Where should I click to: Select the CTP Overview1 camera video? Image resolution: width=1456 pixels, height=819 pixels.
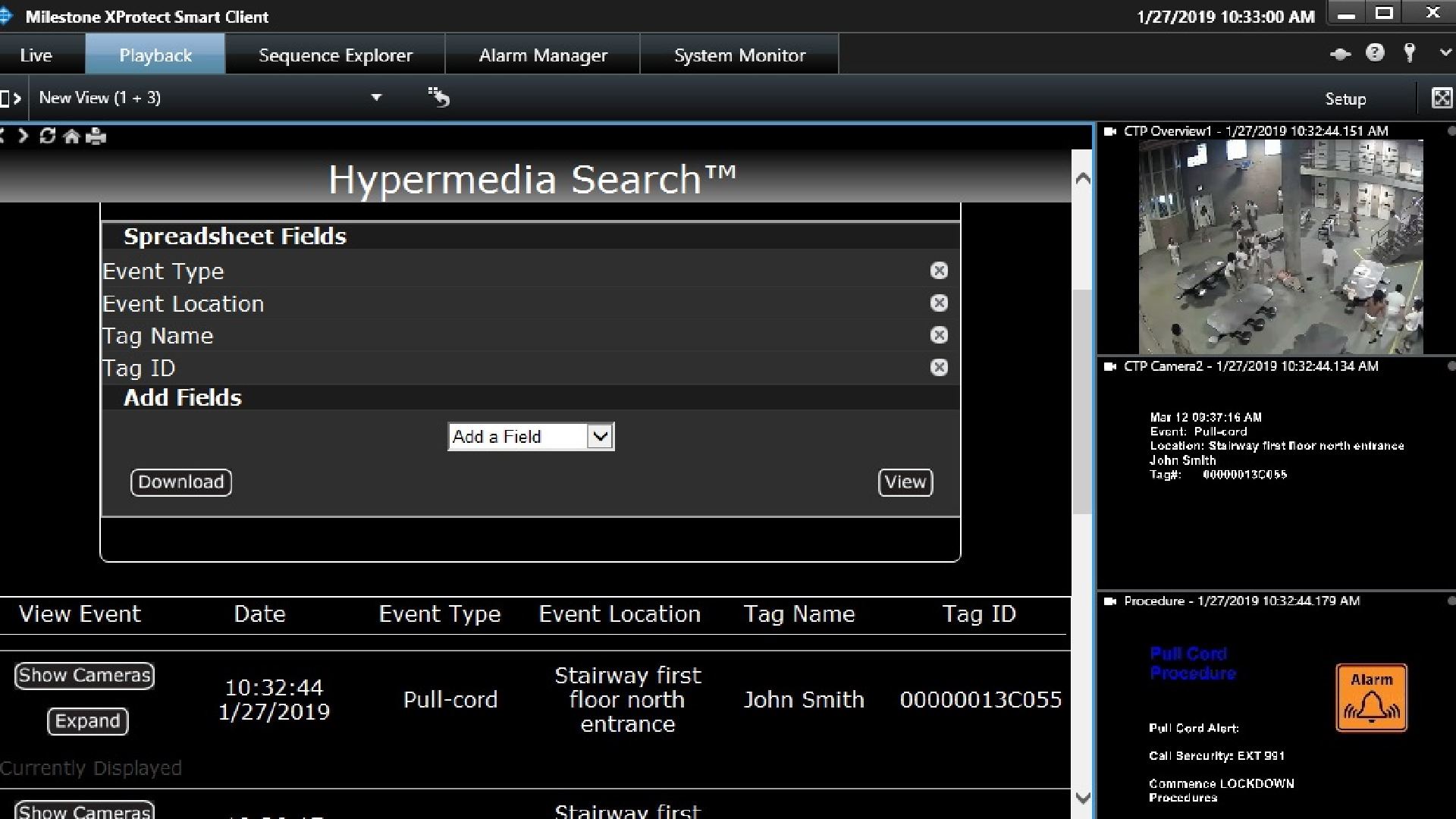1280,246
